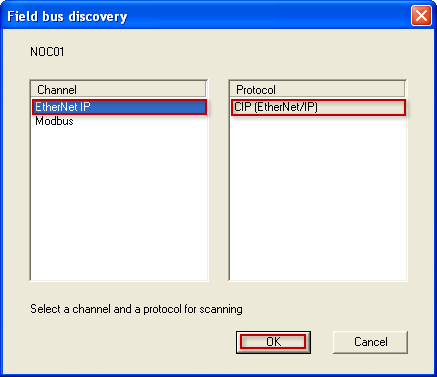The image size is (437, 377).
Task: Click the blue-highlighted EtherNet IP row
Action: coord(119,107)
